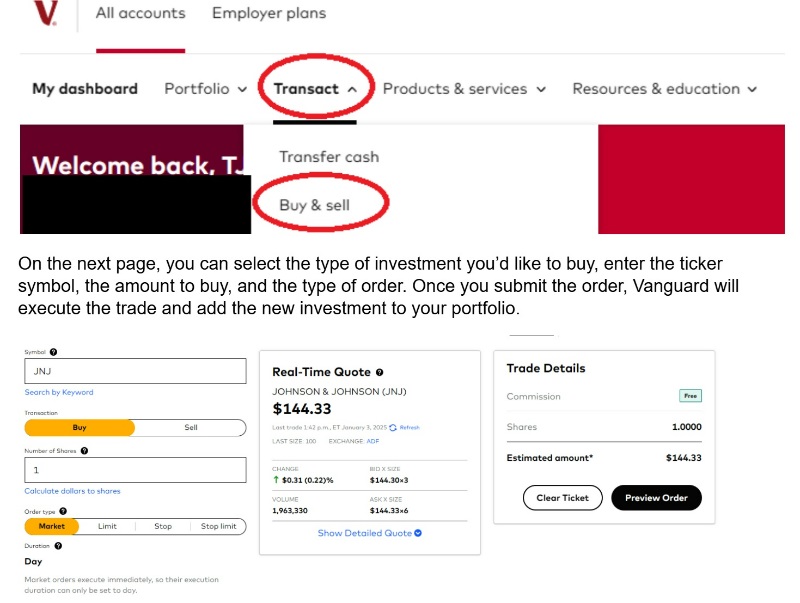Open the Products & services dropdown
This screenshot has height=603, width=800.
click(464, 89)
